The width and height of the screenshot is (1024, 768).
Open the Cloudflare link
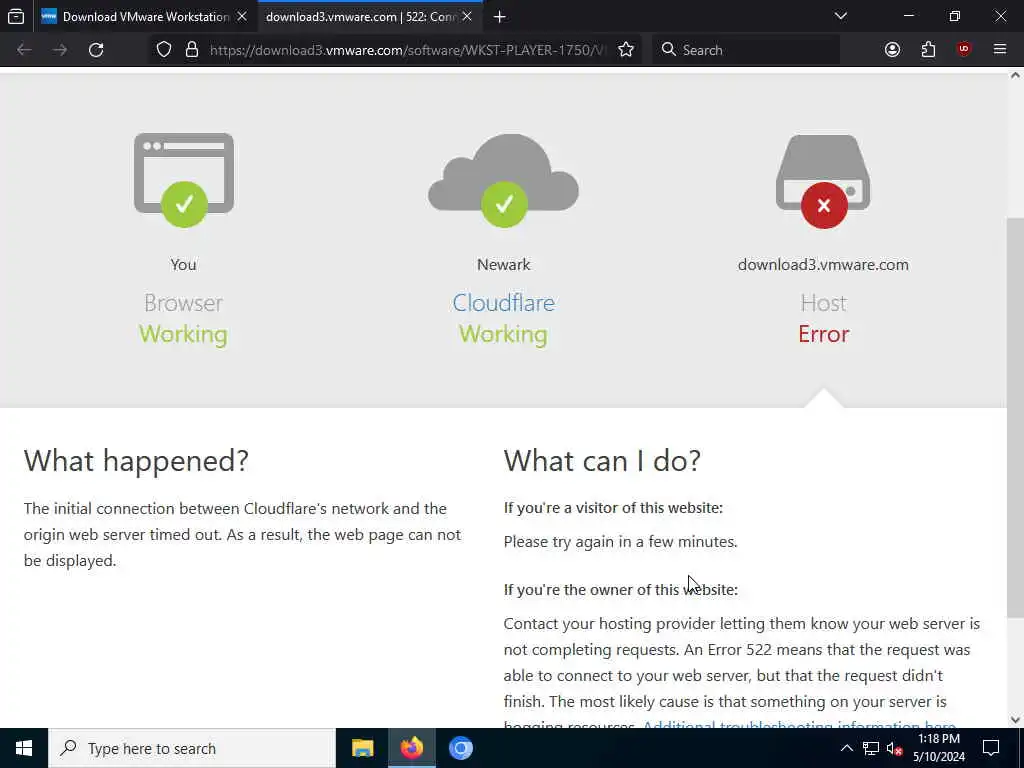pos(504,303)
